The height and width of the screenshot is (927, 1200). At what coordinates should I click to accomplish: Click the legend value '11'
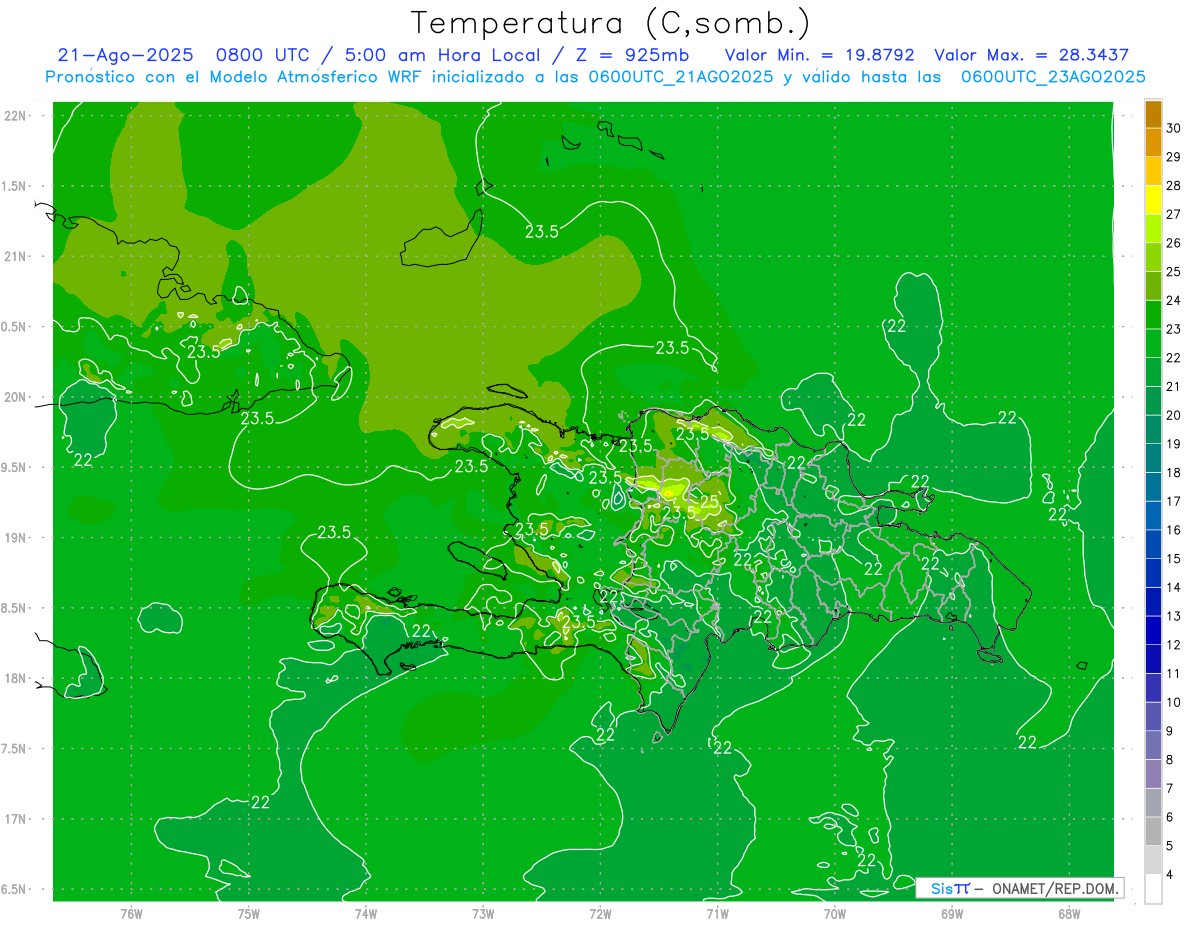pos(1174,673)
